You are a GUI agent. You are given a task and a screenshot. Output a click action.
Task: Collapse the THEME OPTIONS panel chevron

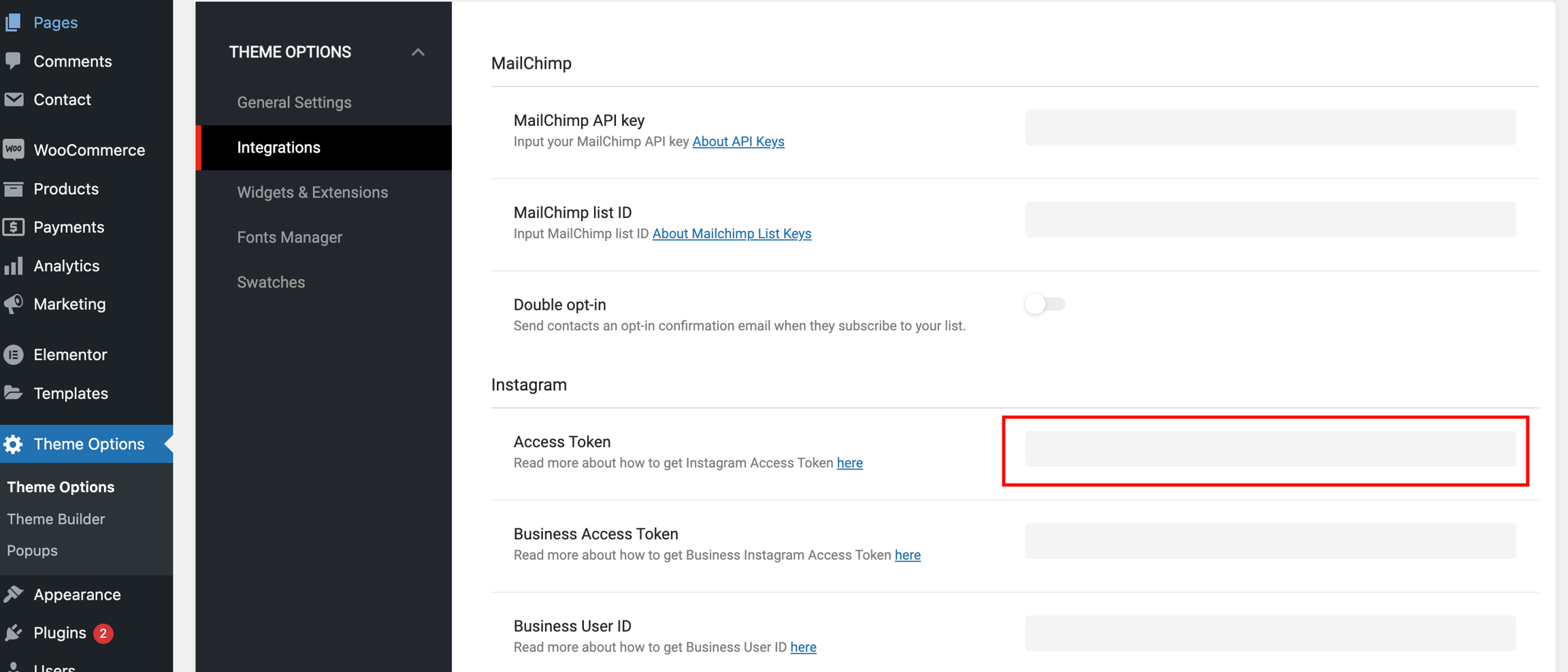click(418, 52)
